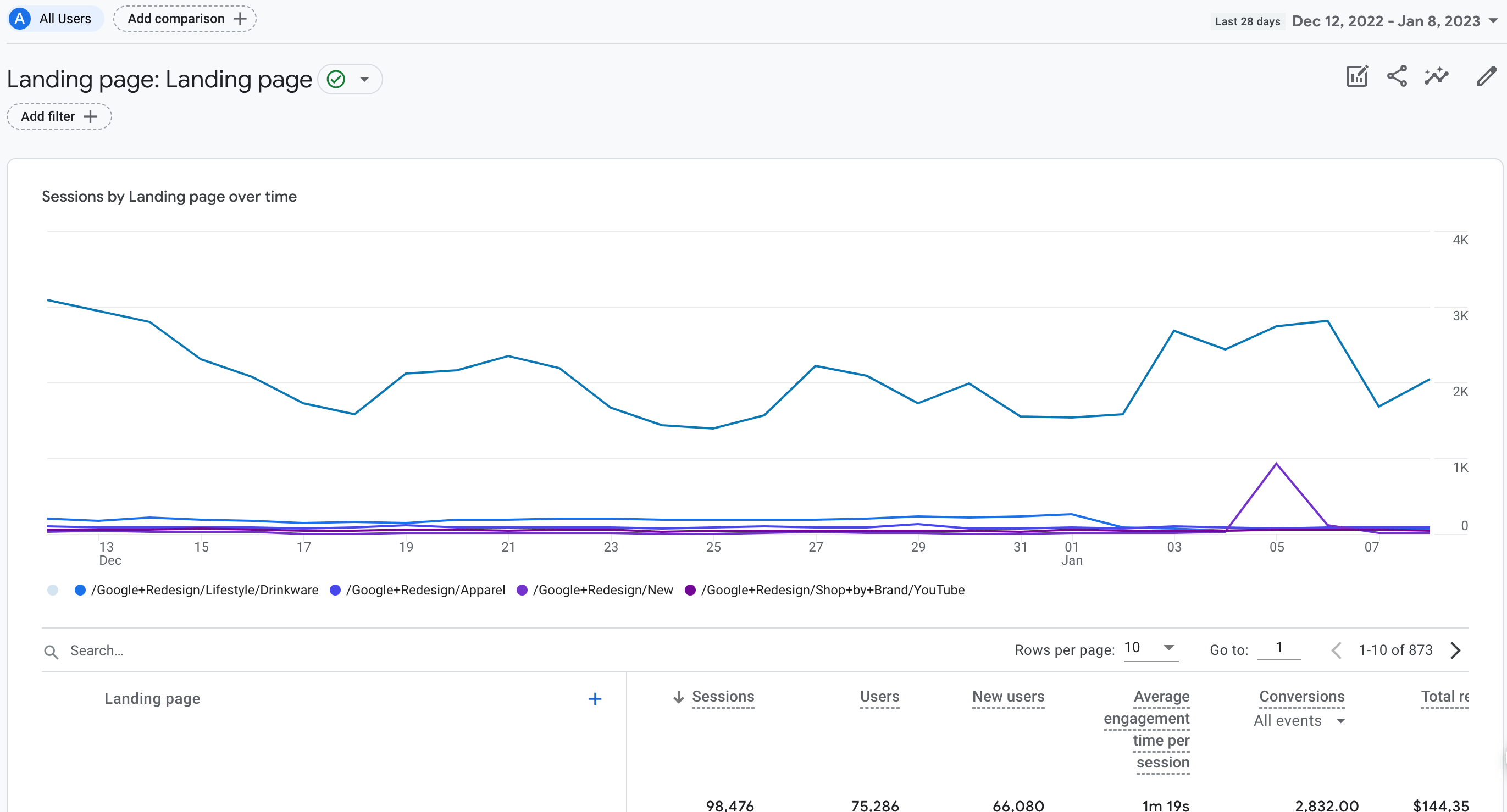The width and height of the screenshot is (1507, 812).
Task: Click the 66,080 new users total
Action: pyautogui.click(x=1018, y=805)
